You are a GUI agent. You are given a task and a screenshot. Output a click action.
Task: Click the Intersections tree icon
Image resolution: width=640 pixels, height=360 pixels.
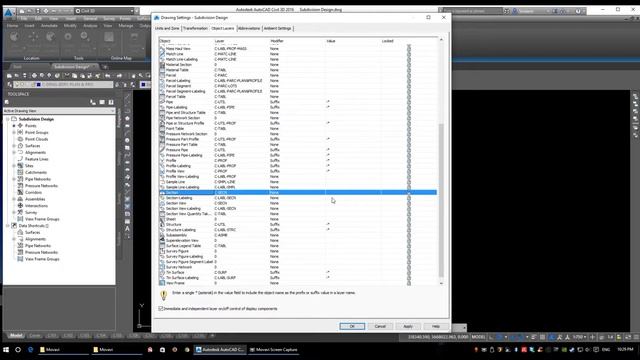pos(20,206)
